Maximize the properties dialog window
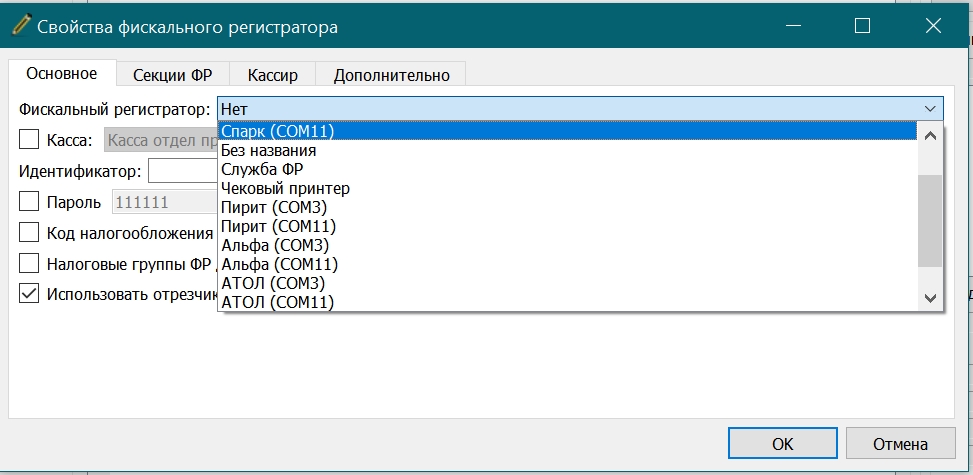973x475 pixels. [x=862, y=25]
